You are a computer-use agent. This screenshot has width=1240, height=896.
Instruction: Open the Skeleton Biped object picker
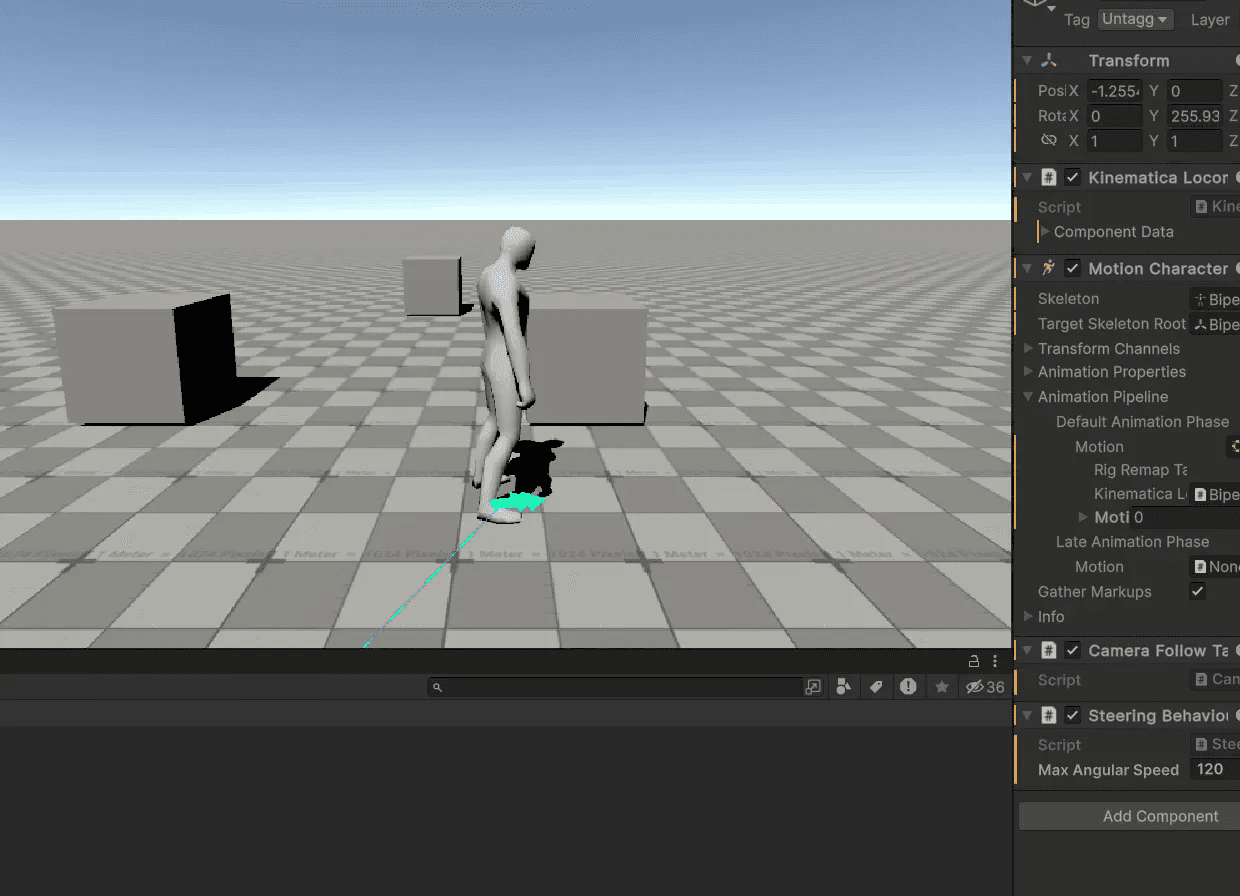(1214, 298)
